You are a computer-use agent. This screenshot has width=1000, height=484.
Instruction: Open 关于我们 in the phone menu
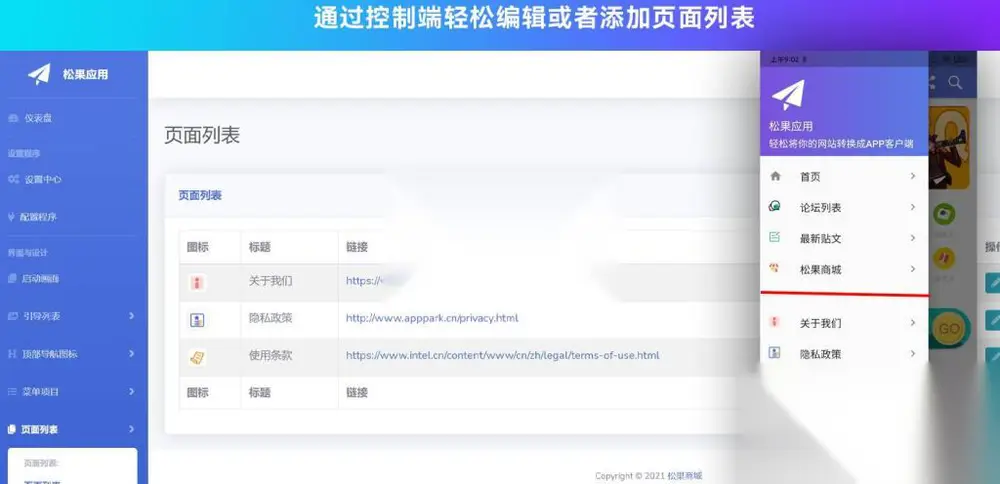821,323
